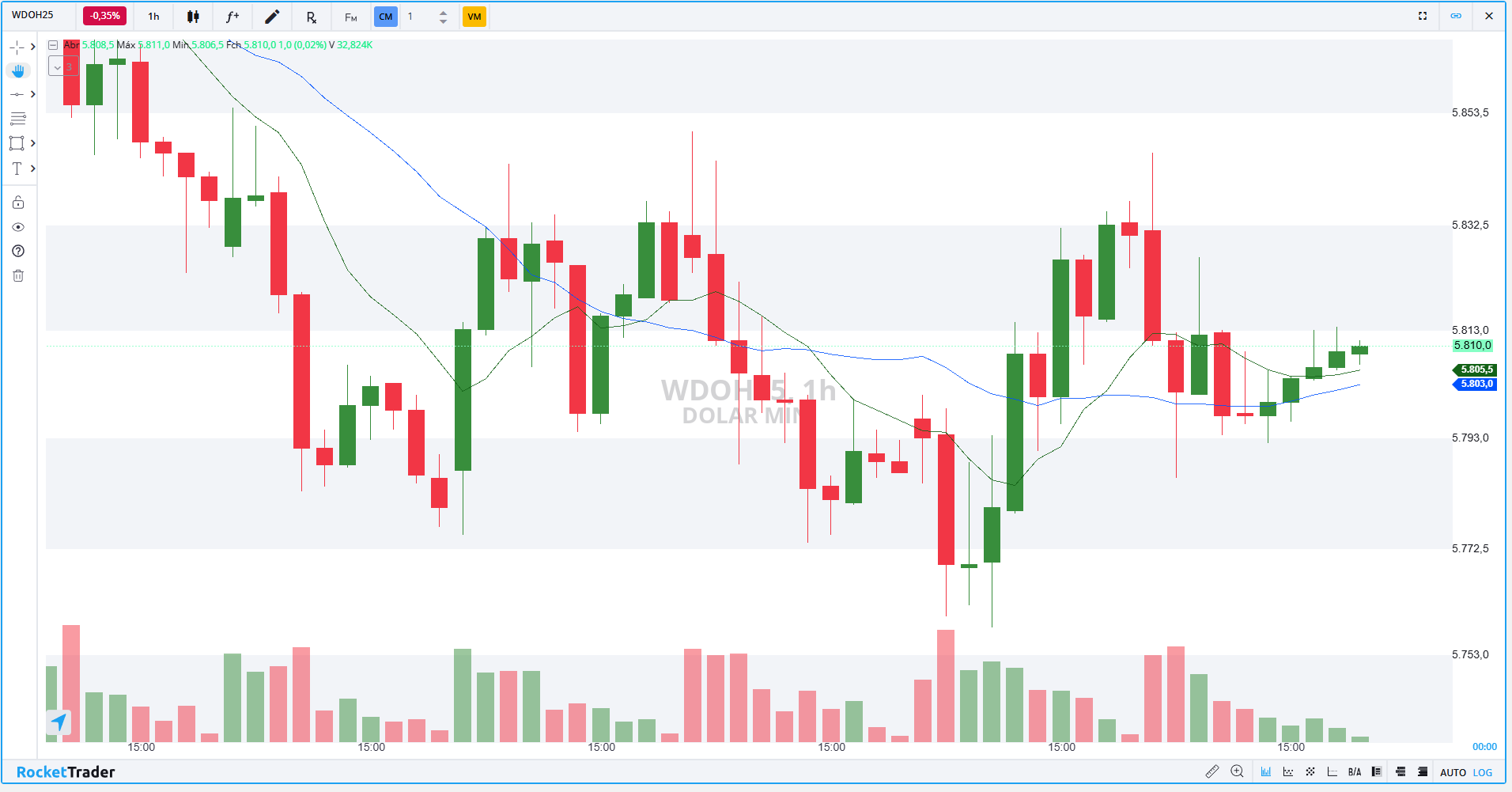Click the yellow VM button
Image resolution: width=1512 pixels, height=792 pixels.
click(474, 17)
